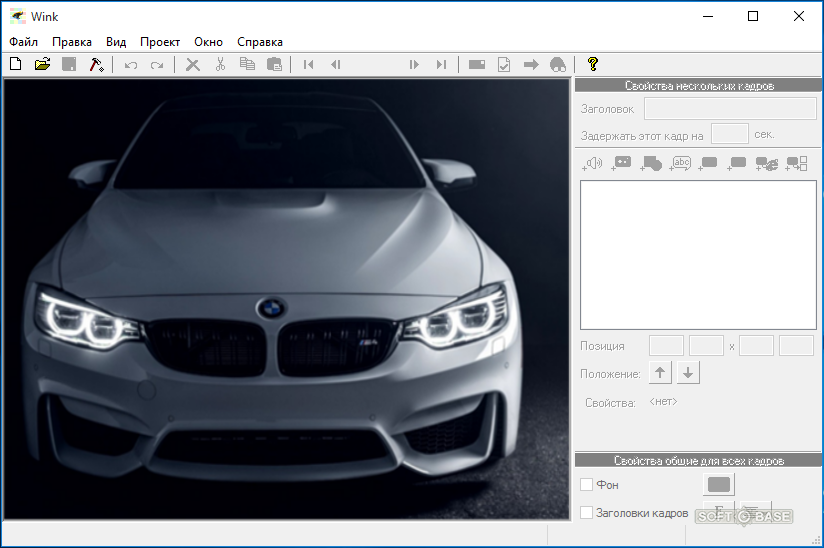Move object down with Положение down arrow

pos(688,373)
